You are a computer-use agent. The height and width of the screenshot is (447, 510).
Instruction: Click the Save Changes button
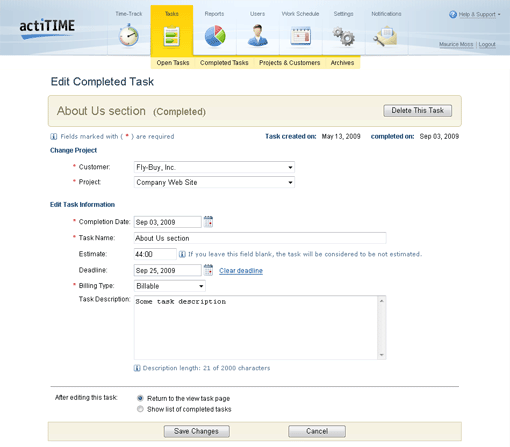tap(196, 431)
